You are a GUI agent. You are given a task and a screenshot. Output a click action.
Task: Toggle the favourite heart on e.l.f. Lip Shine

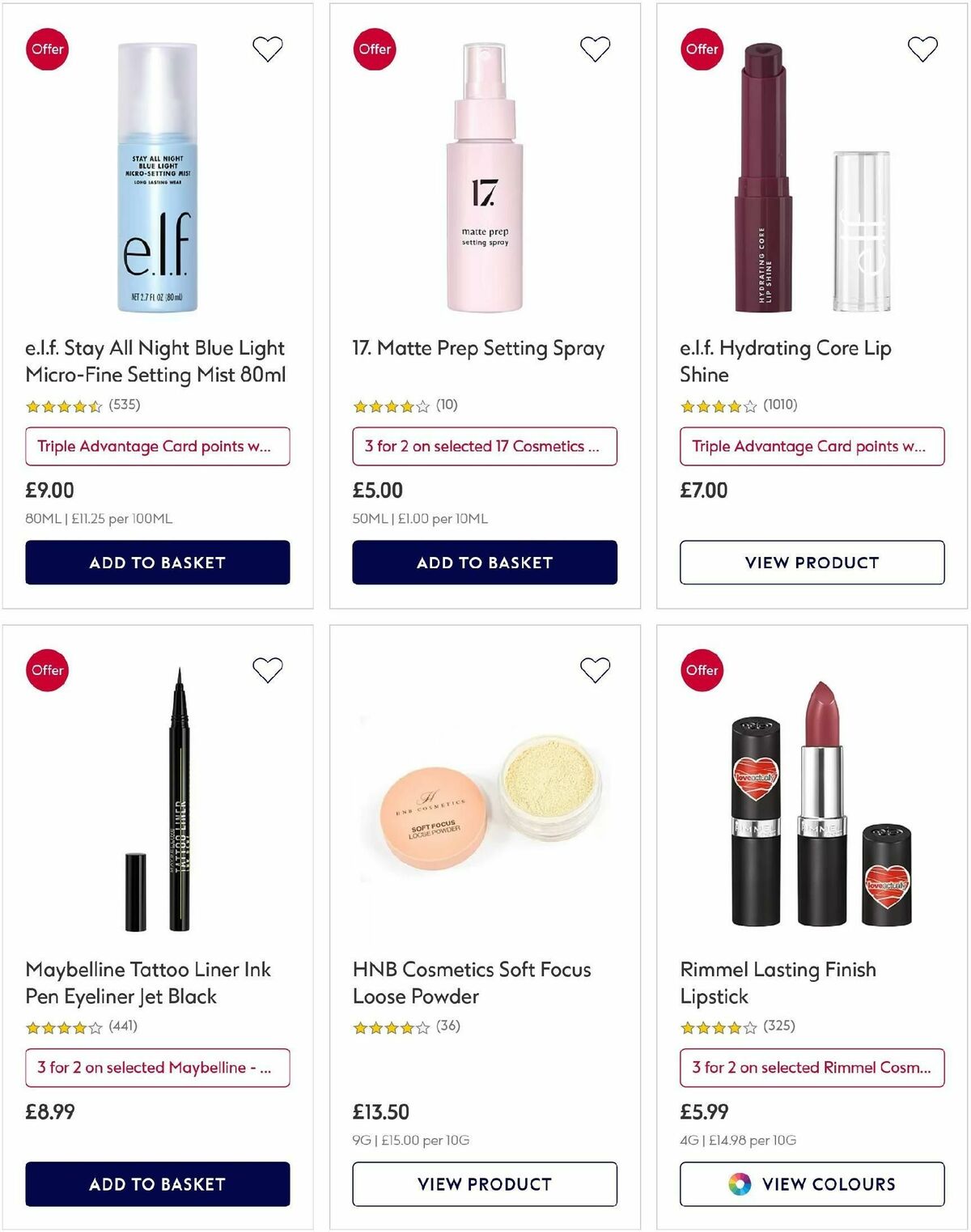(x=923, y=49)
